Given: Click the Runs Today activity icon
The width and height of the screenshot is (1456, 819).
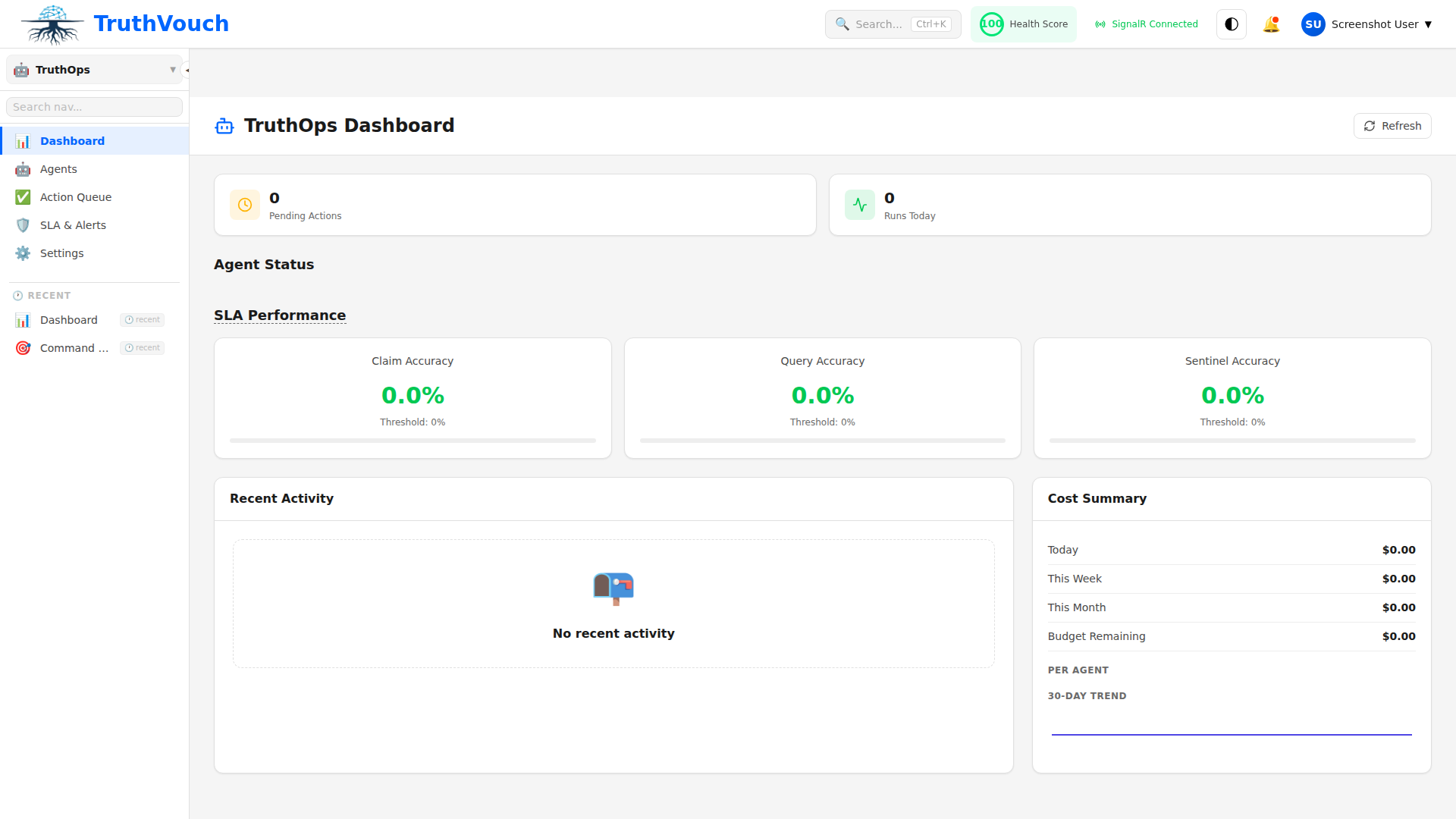Looking at the screenshot, I should coord(859,205).
